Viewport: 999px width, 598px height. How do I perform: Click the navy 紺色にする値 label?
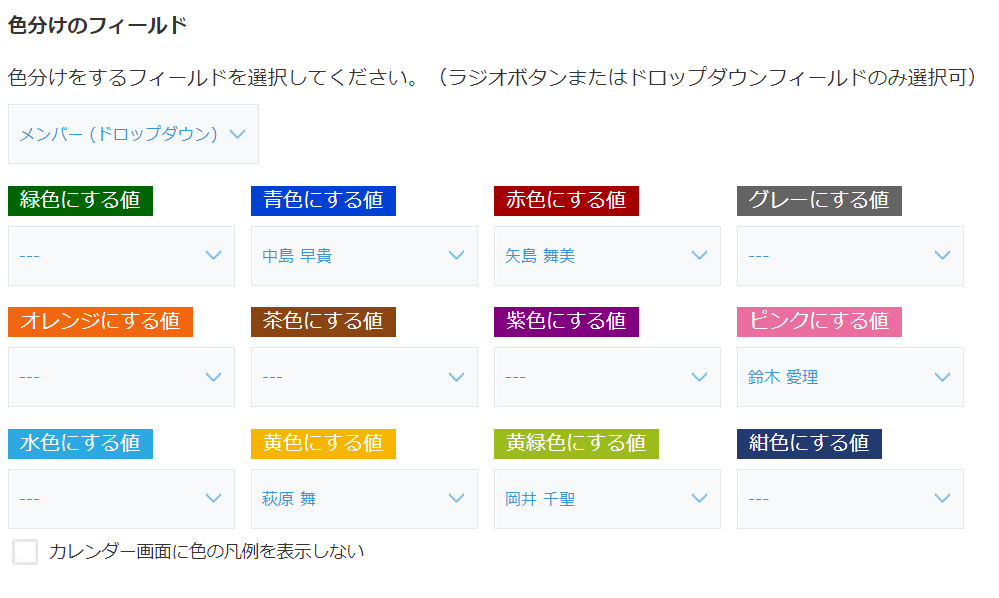coord(809,443)
